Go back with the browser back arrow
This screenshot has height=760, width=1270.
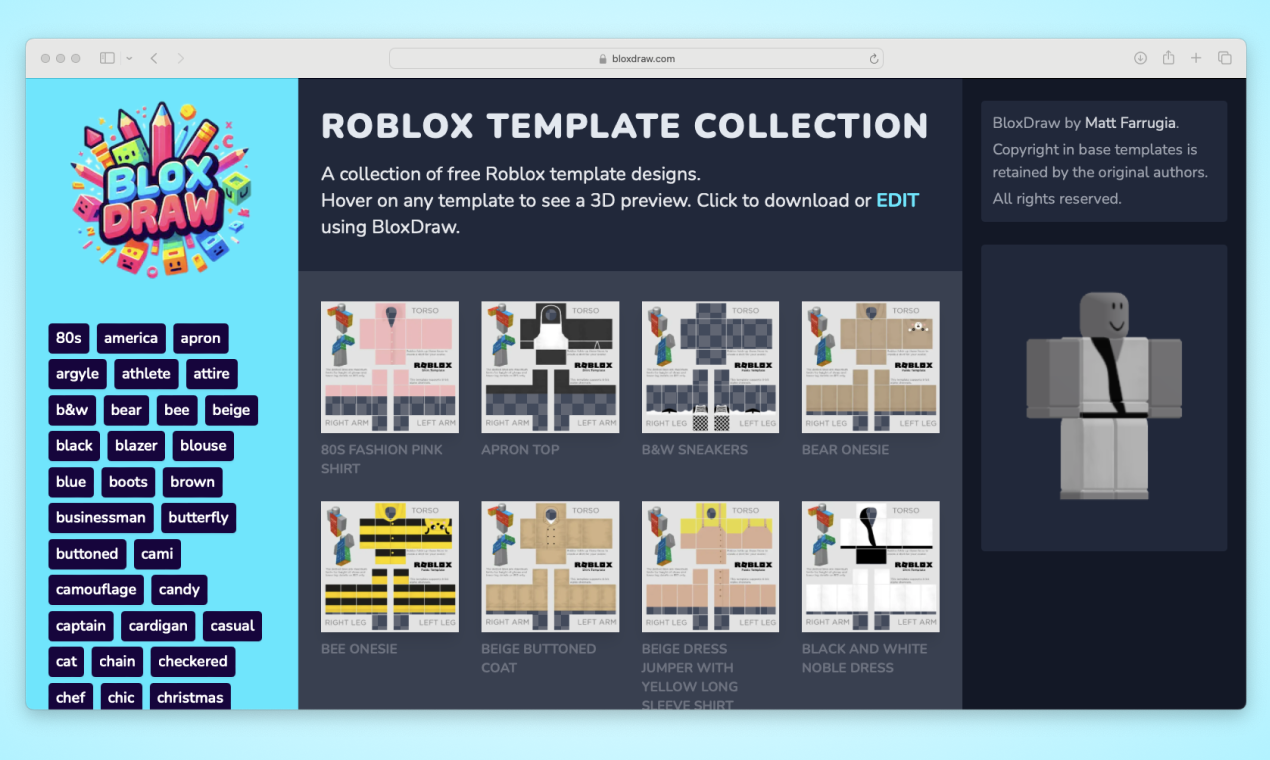pos(154,58)
